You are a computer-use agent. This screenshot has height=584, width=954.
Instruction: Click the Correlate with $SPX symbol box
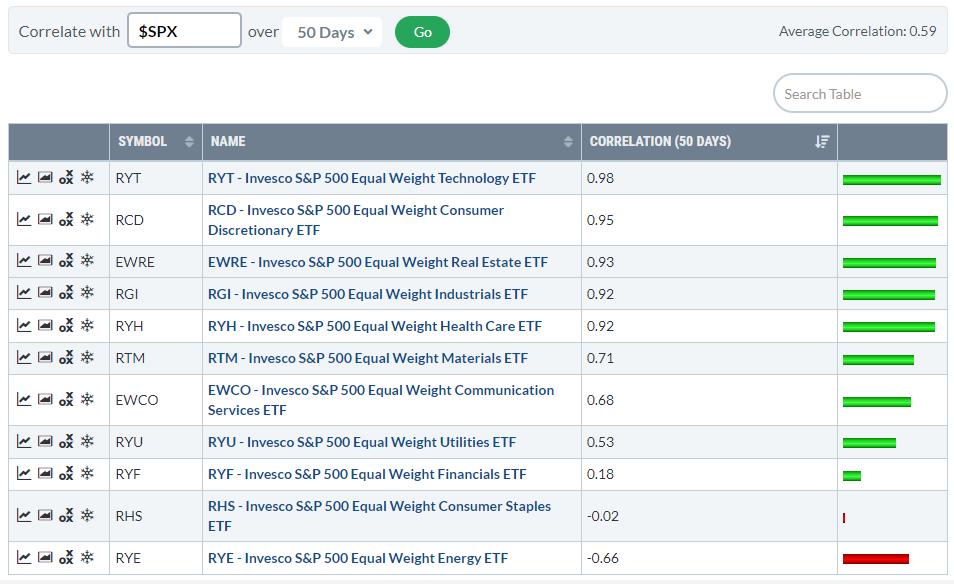tap(184, 31)
